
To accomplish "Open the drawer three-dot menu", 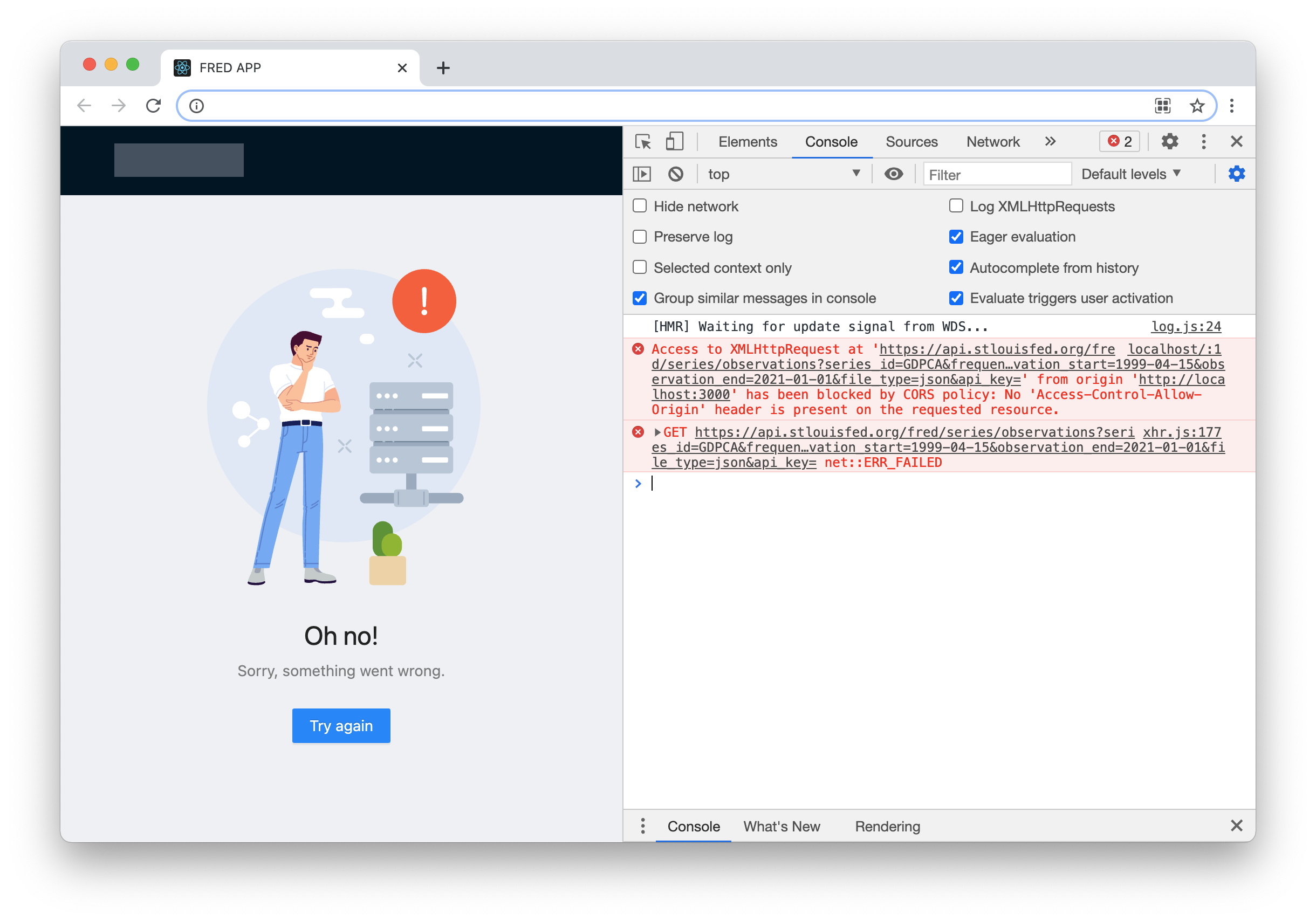I will pos(642,825).
